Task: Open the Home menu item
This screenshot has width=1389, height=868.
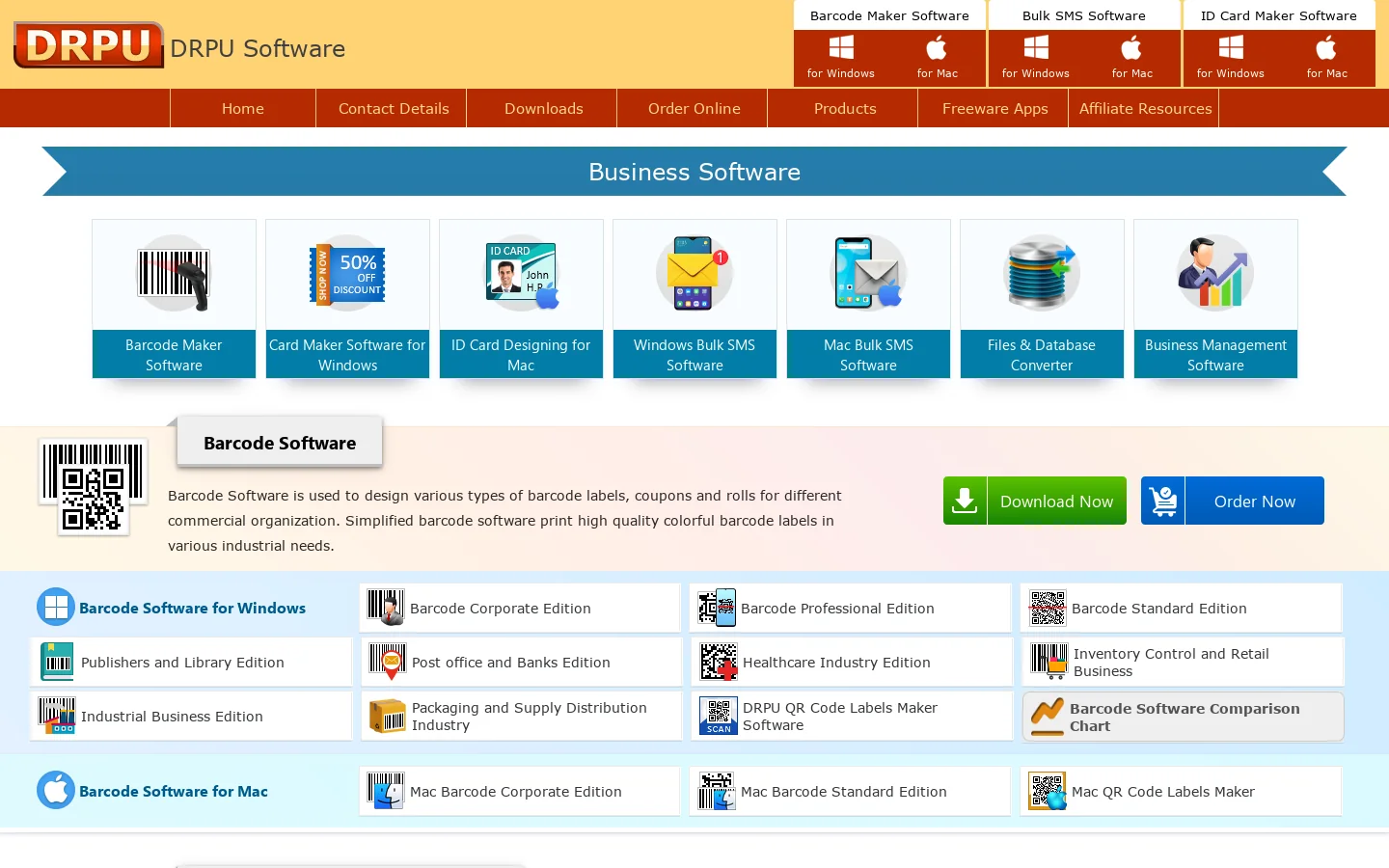Action: pyautogui.click(x=243, y=108)
